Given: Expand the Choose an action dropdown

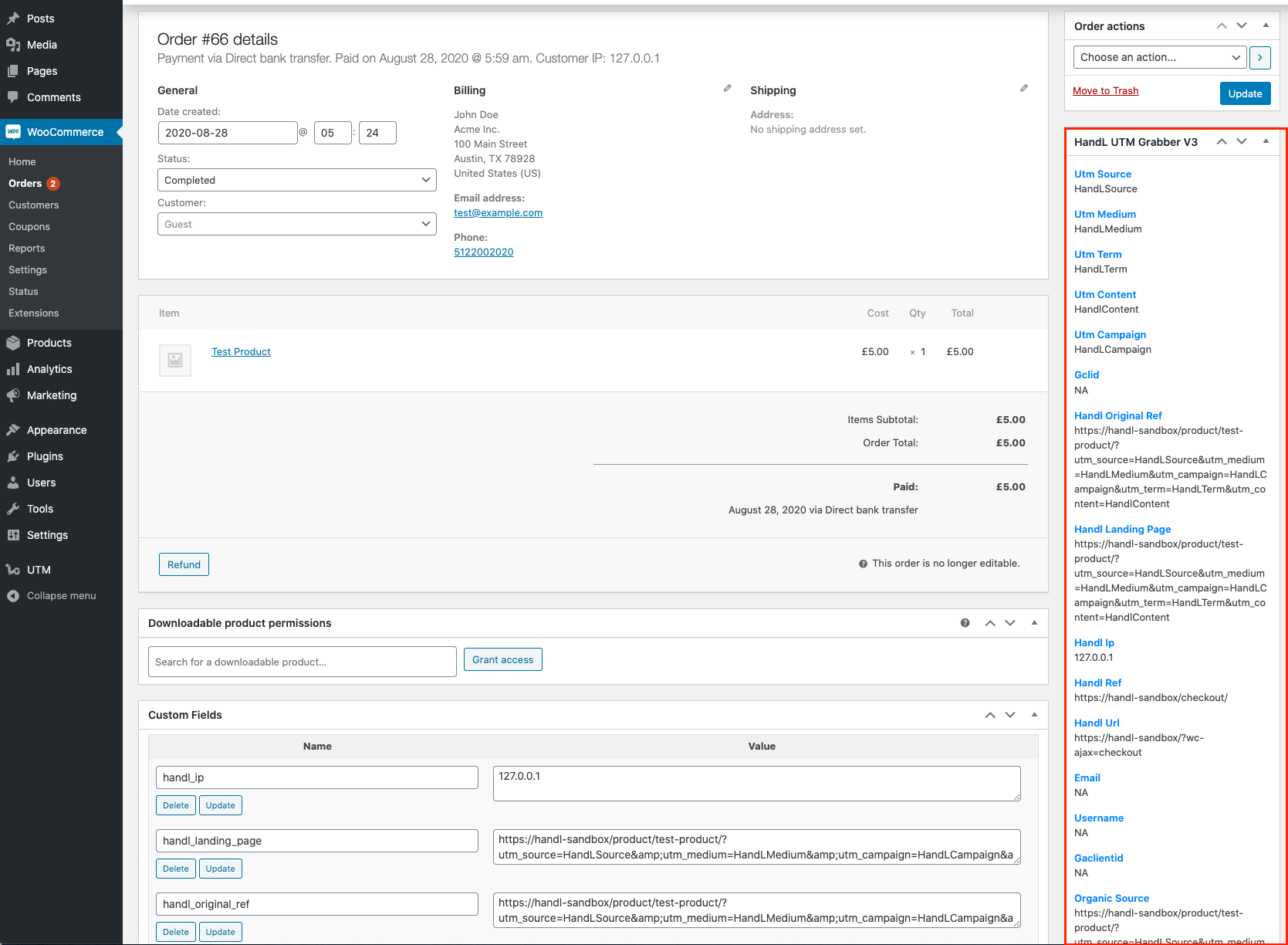Looking at the screenshot, I should (x=1159, y=57).
